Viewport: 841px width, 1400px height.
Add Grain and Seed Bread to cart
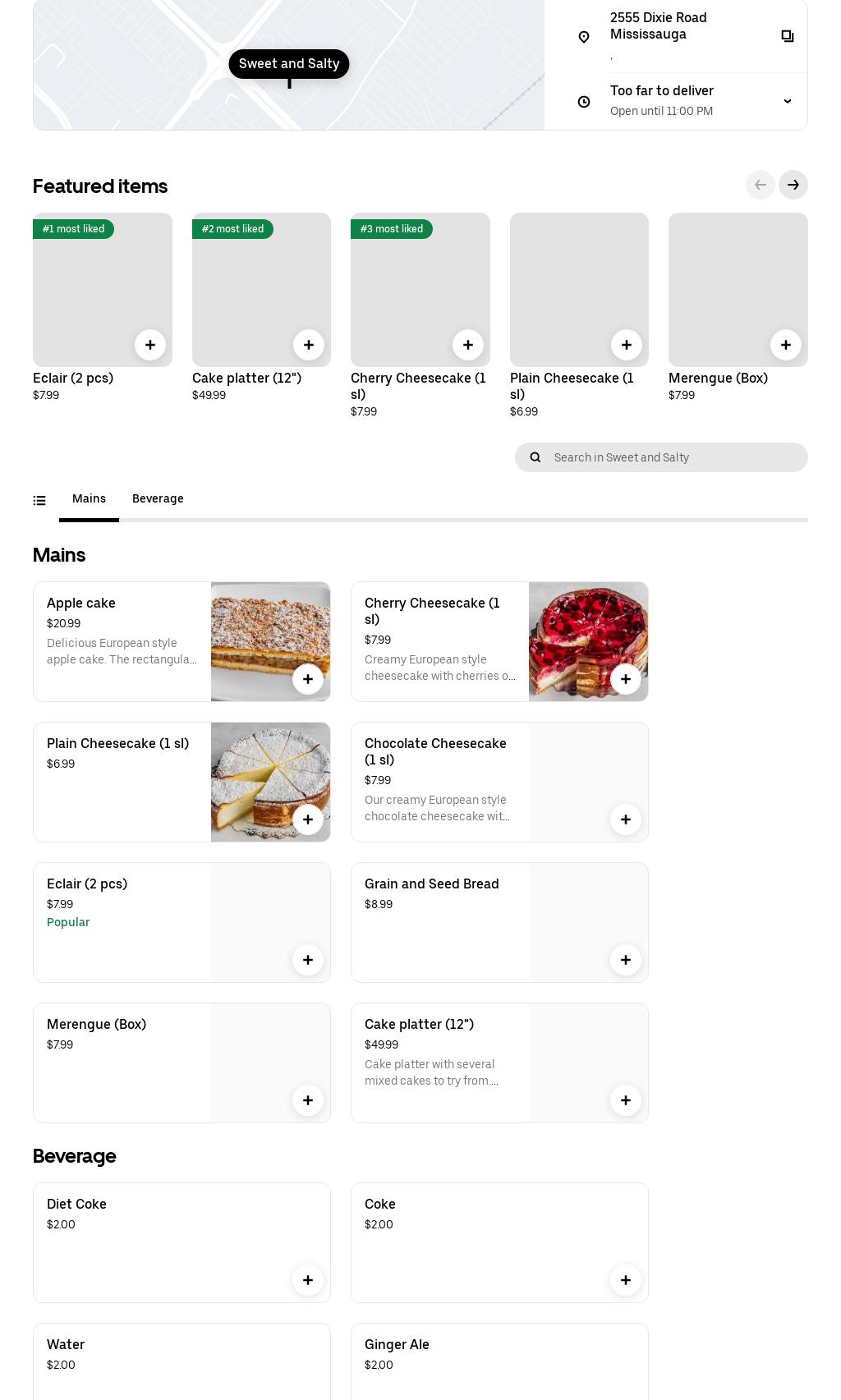tap(626, 960)
